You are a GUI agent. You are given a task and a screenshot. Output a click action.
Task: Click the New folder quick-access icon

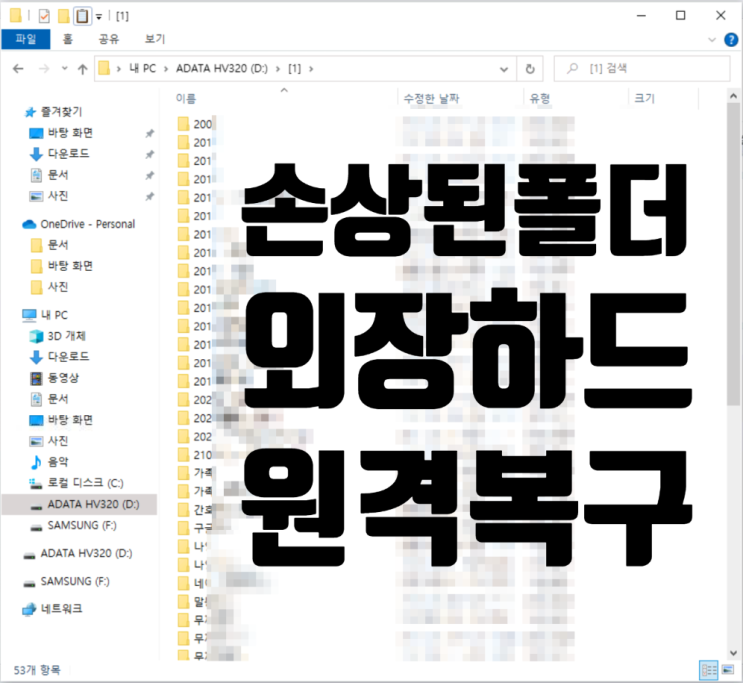pyautogui.click(x=63, y=16)
